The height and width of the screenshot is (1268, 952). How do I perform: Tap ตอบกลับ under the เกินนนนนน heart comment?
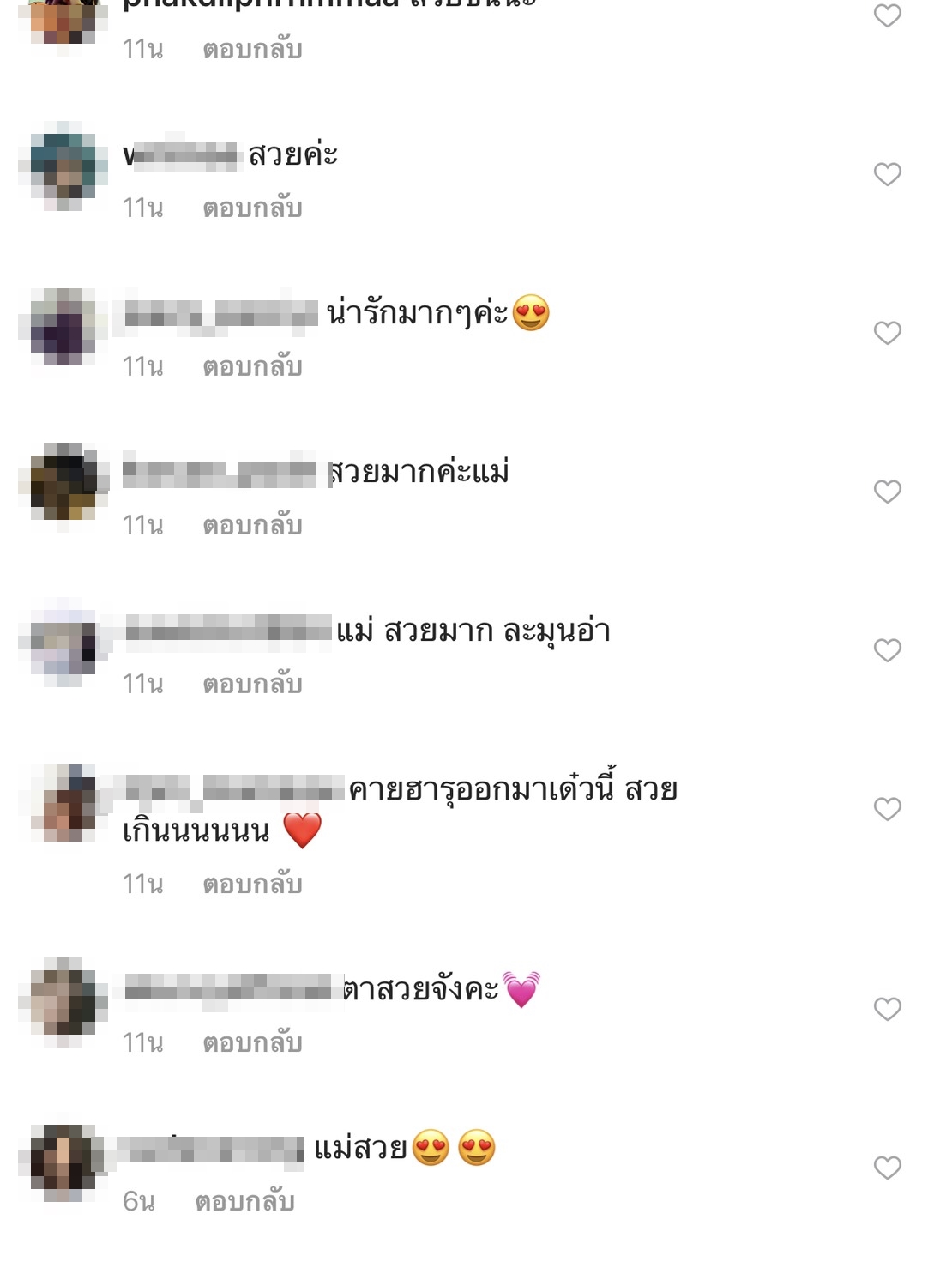252,885
